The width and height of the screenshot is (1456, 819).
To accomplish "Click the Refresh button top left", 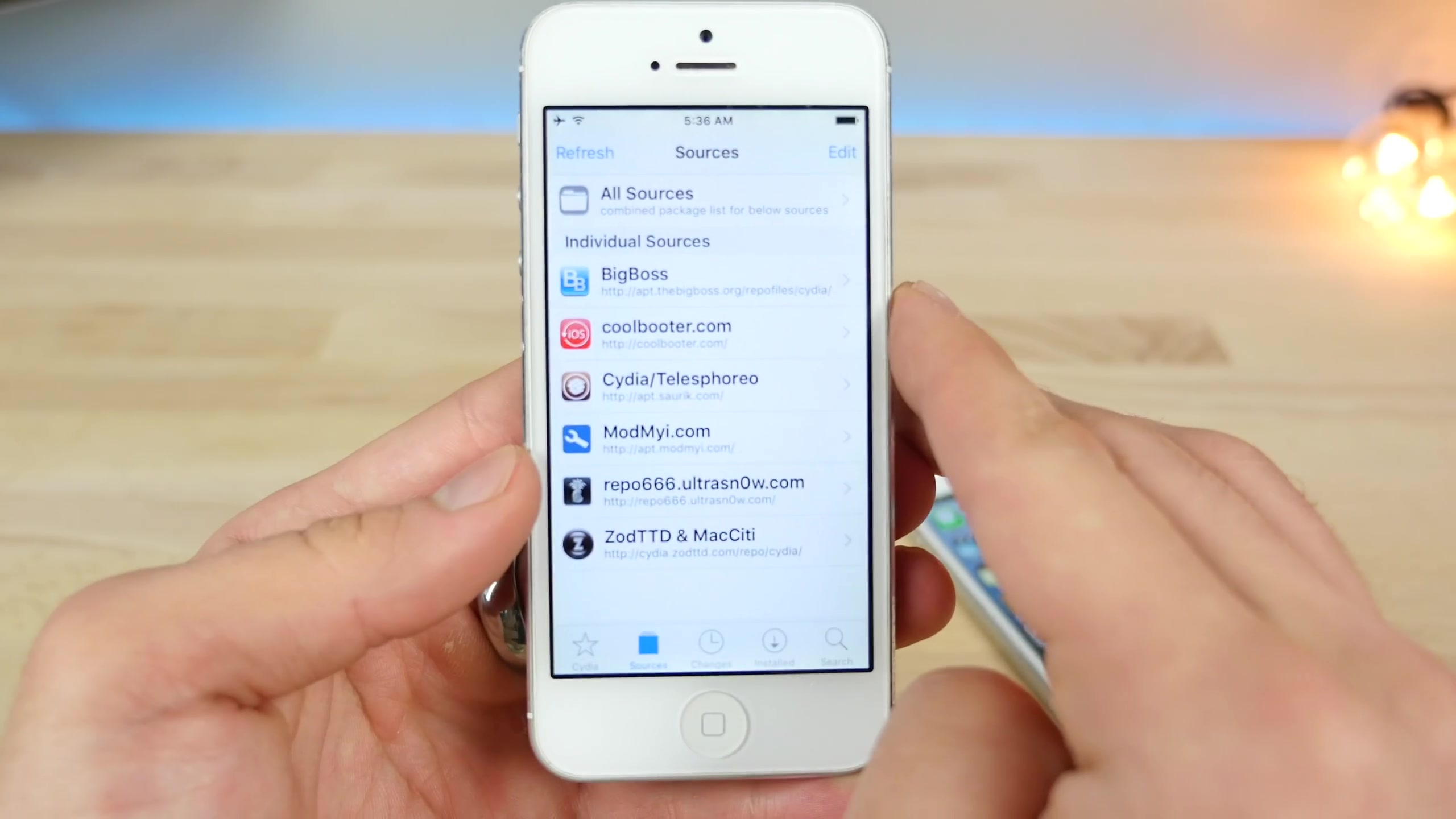I will 584,152.
